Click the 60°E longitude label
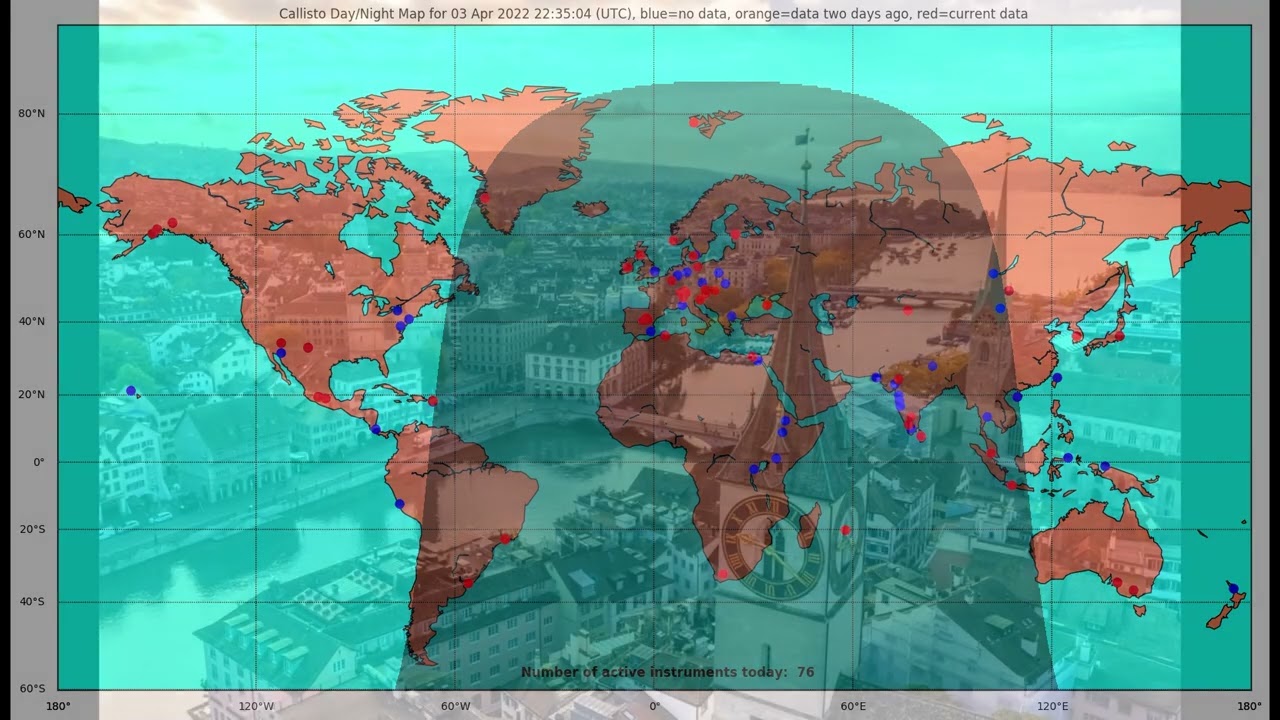Viewport: 1280px width, 720px height. point(853,706)
